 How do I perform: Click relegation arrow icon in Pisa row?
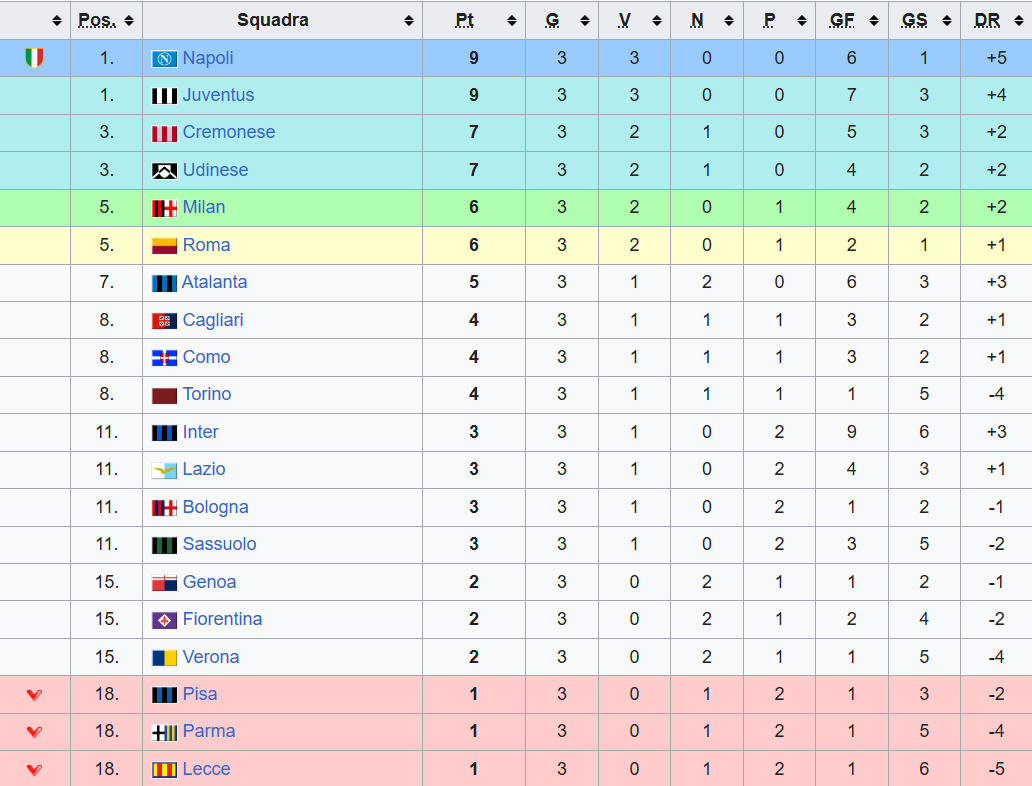[34, 695]
